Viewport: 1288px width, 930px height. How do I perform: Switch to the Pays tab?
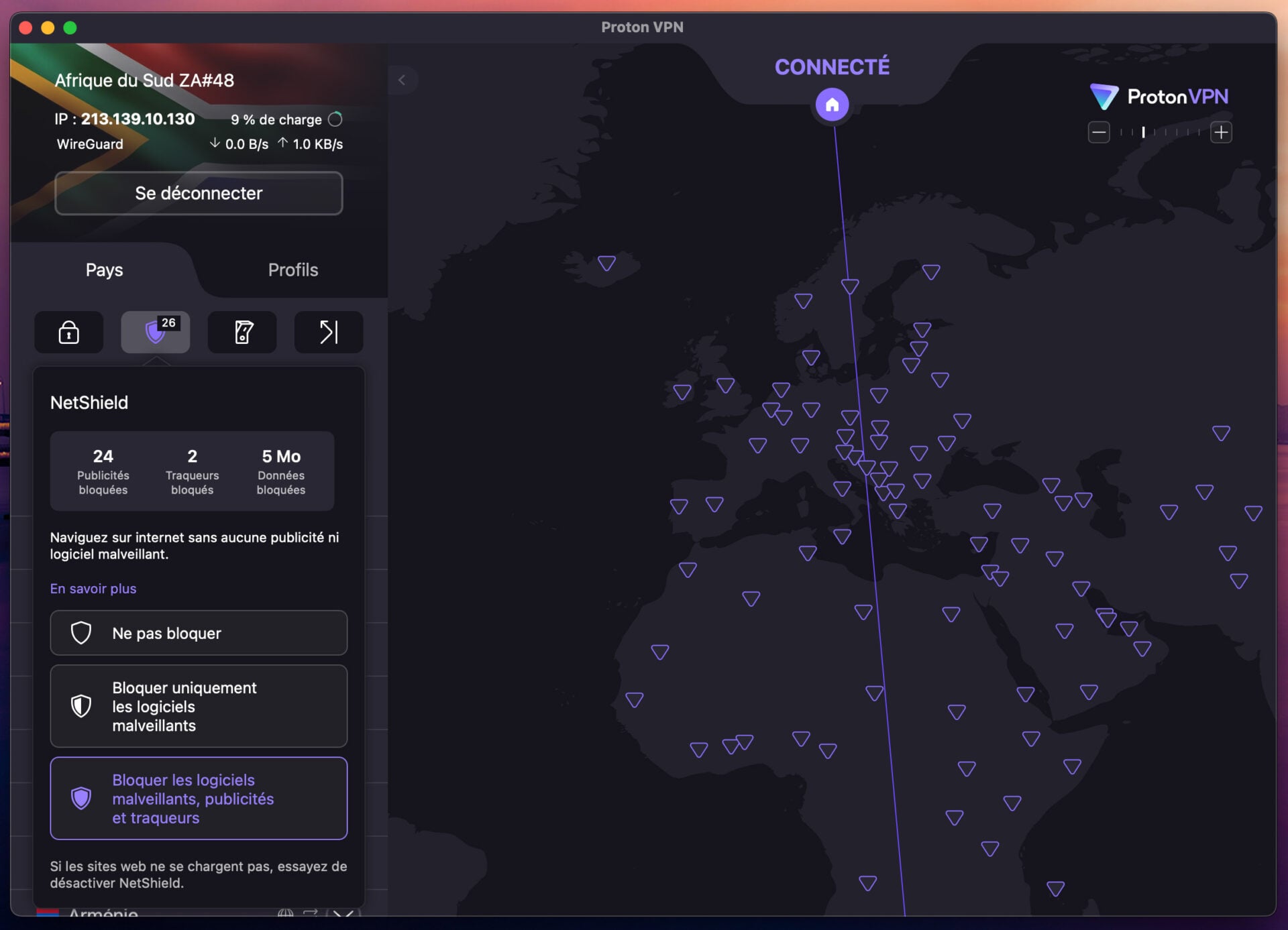(x=104, y=270)
